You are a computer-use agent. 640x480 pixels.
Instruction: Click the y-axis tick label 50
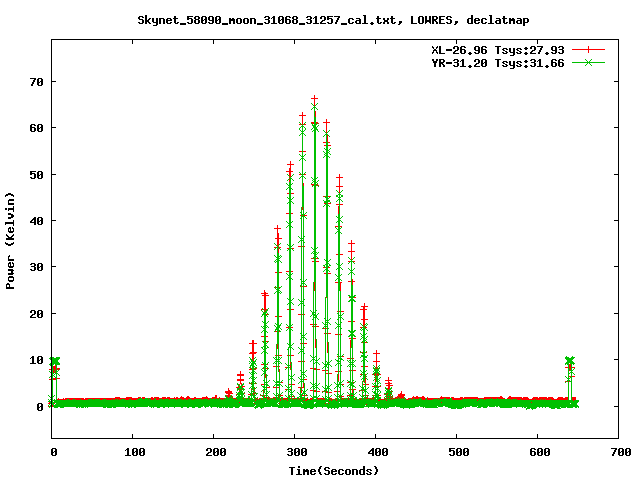[36, 175]
